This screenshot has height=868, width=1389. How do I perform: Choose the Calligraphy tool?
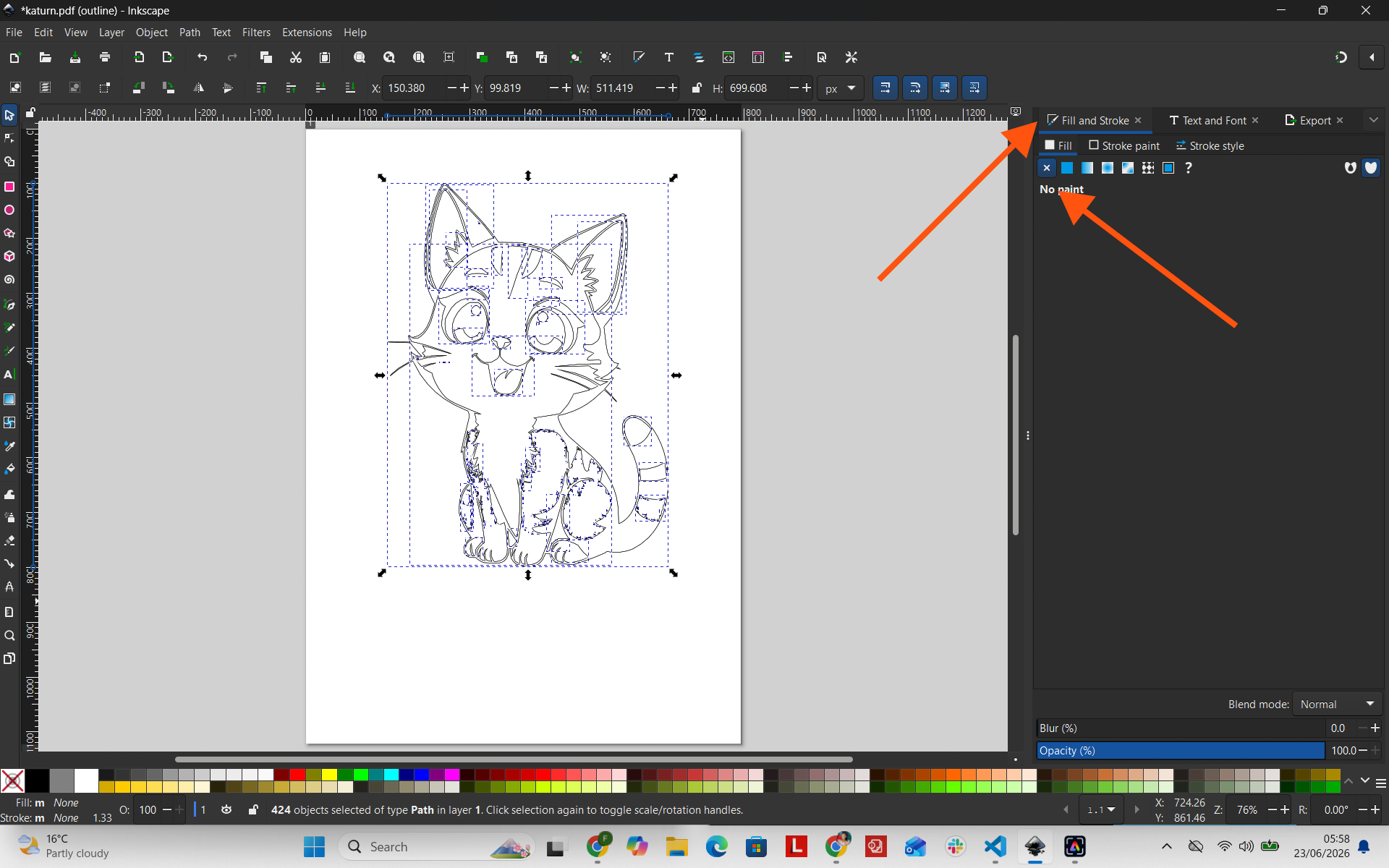click(9, 351)
